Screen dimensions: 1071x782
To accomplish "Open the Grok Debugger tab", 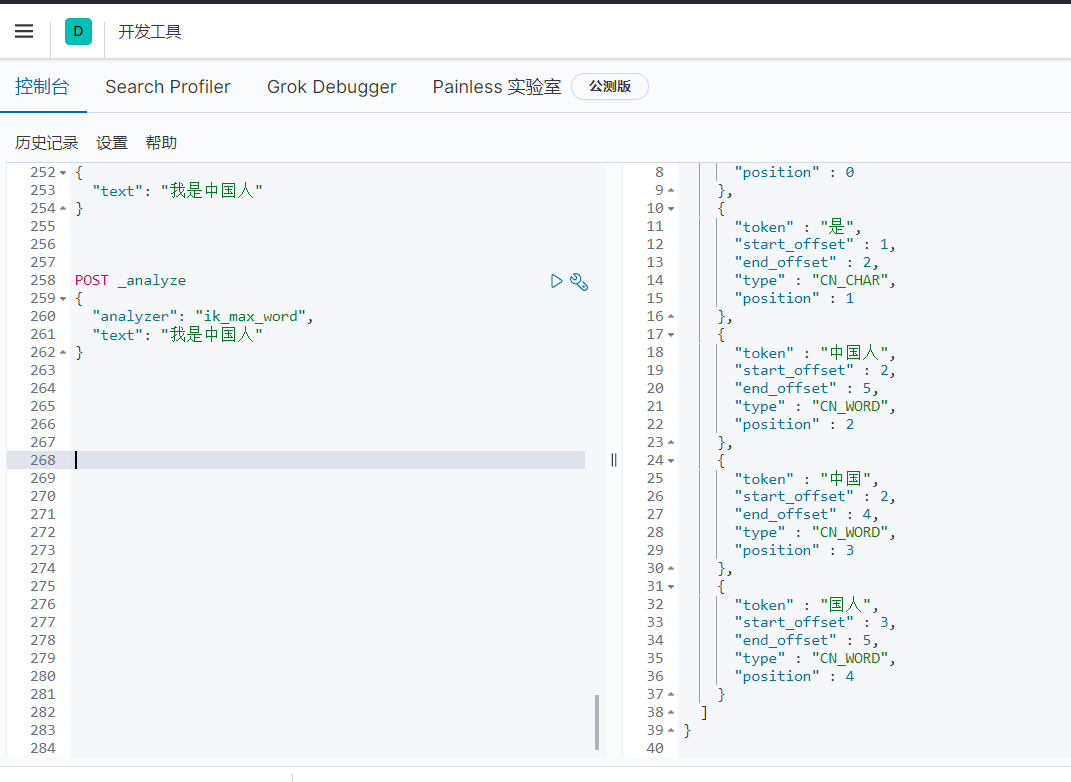I will click(x=331, y=87).
